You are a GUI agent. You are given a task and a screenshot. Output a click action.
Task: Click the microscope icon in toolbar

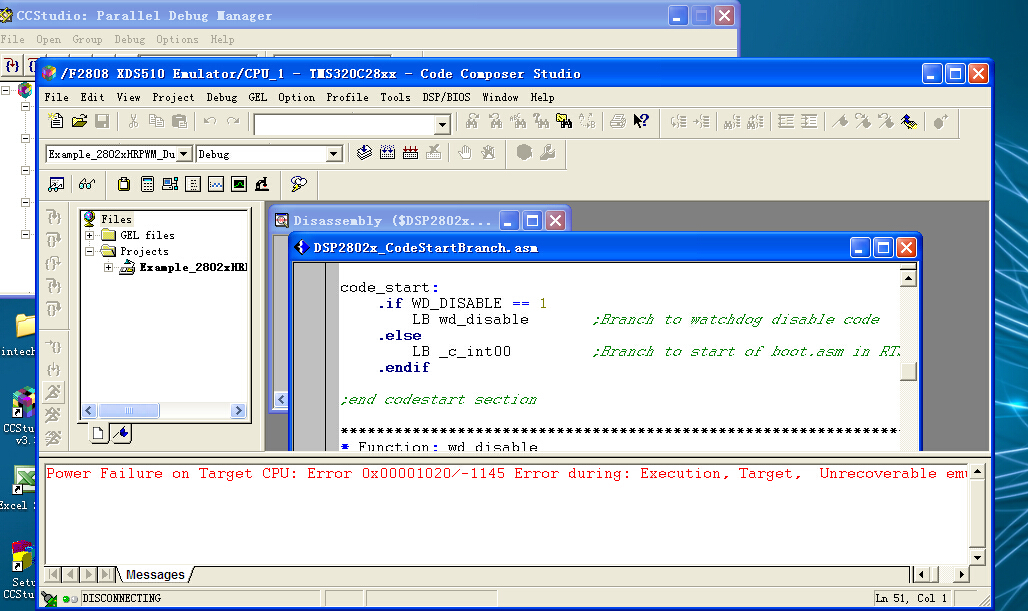(262, 184)
